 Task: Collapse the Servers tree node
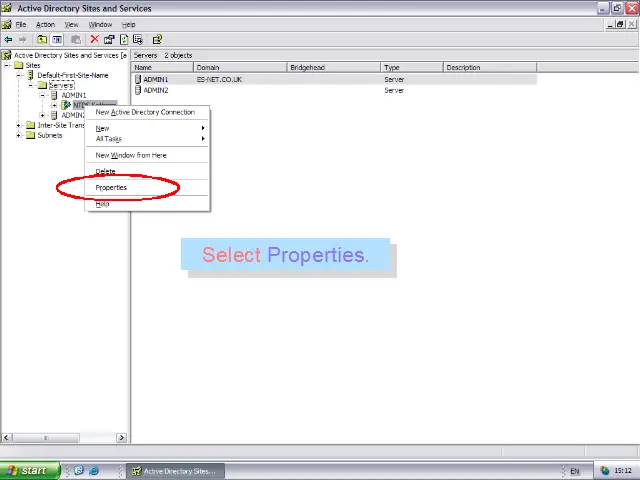coord(31,85)
